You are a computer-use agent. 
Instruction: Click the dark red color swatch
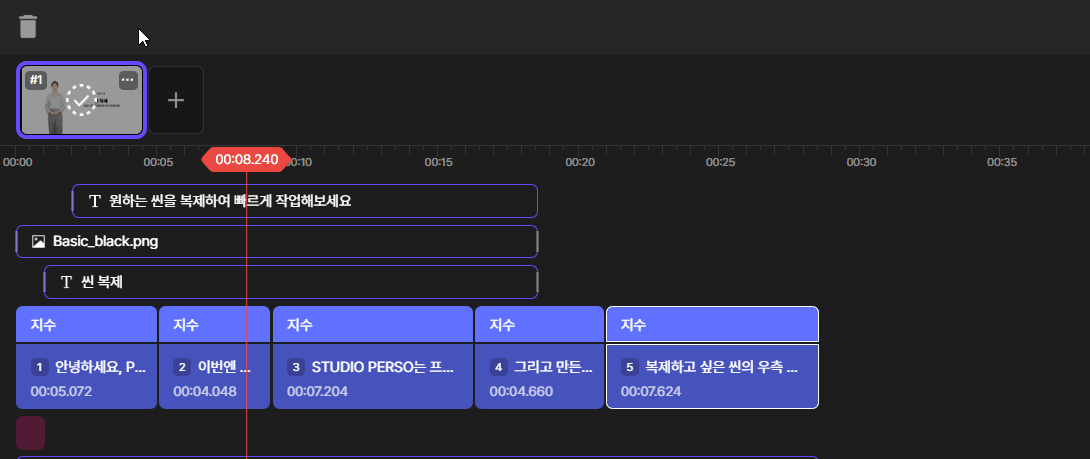pos(31,433)
